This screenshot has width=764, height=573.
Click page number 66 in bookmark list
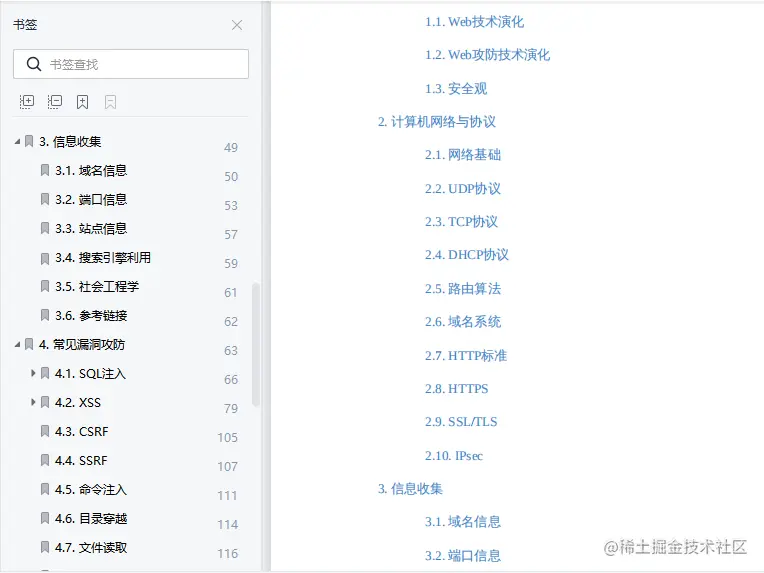click(x=231, y=380)
